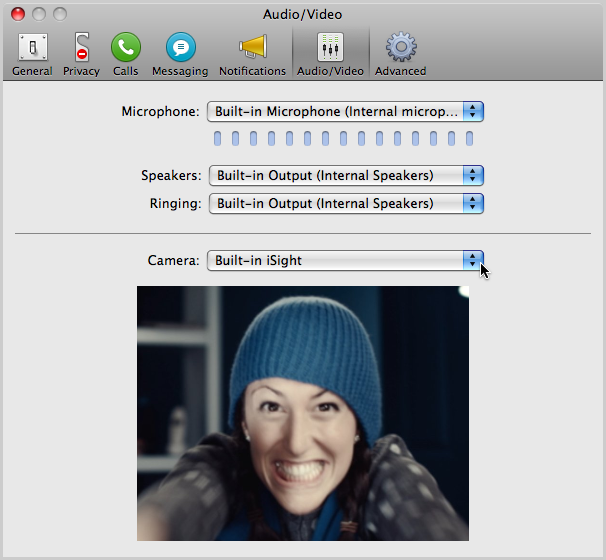This screenshot has height=560, width=606.
Task: Click the gray zoom window button
Action: pos(60,14)
